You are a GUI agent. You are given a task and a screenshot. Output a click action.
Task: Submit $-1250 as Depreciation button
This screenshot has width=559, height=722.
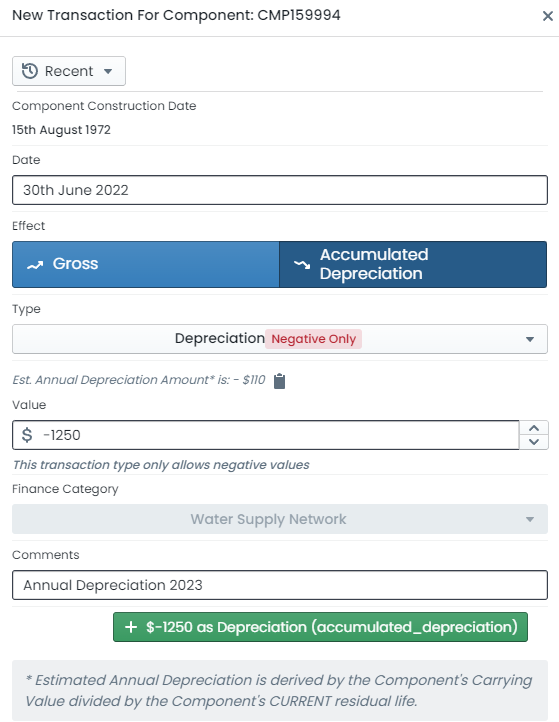[x=320, y=627]
